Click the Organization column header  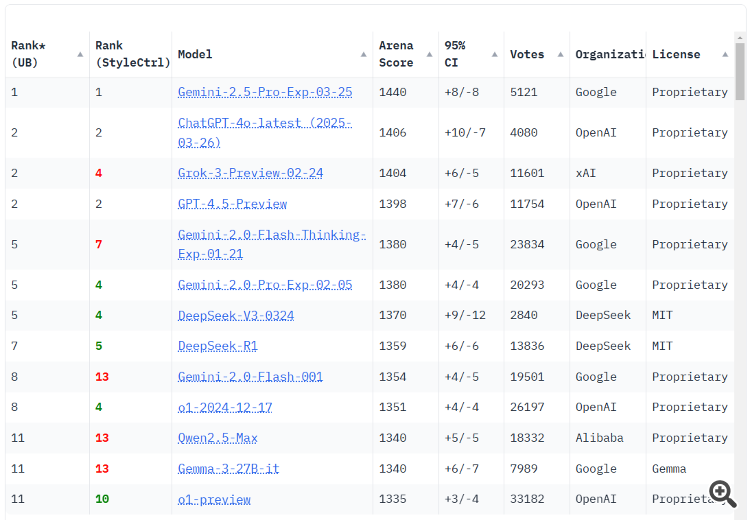(608, 54)
